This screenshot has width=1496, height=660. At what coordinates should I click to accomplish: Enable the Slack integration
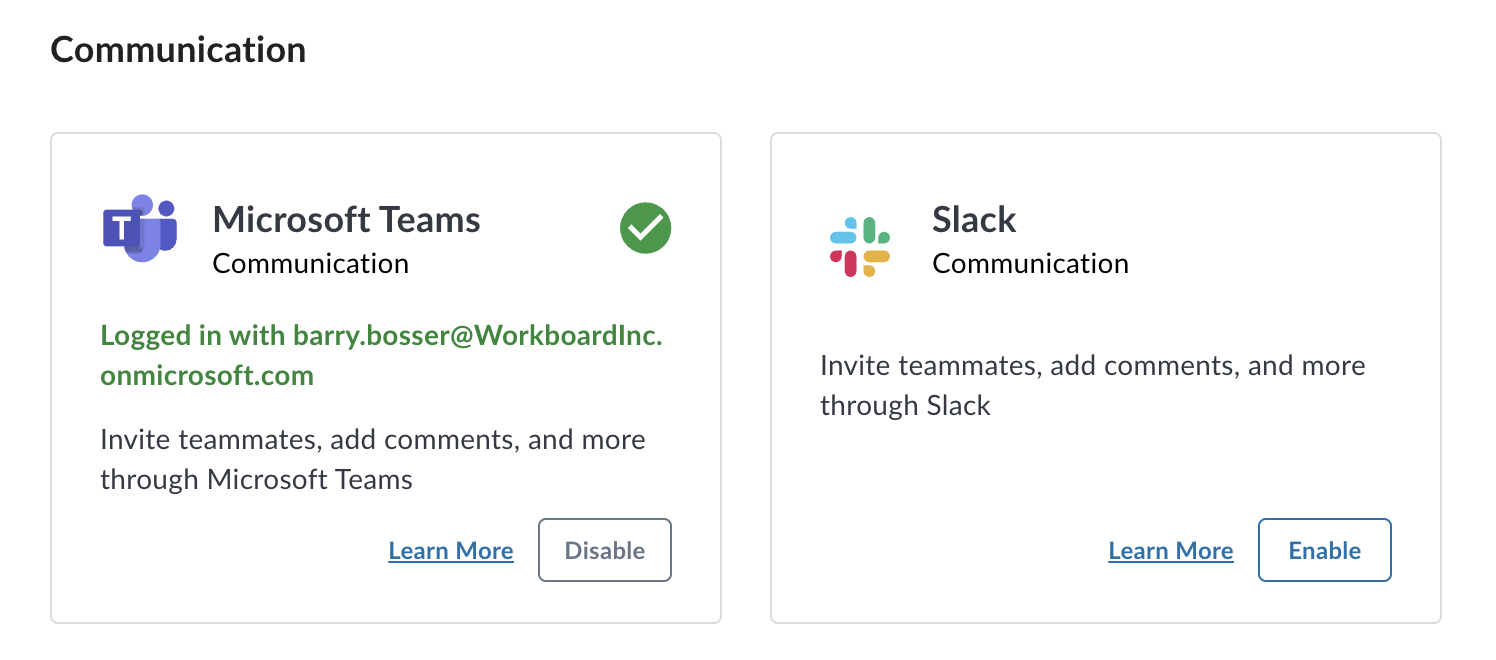pos(1325,550)
